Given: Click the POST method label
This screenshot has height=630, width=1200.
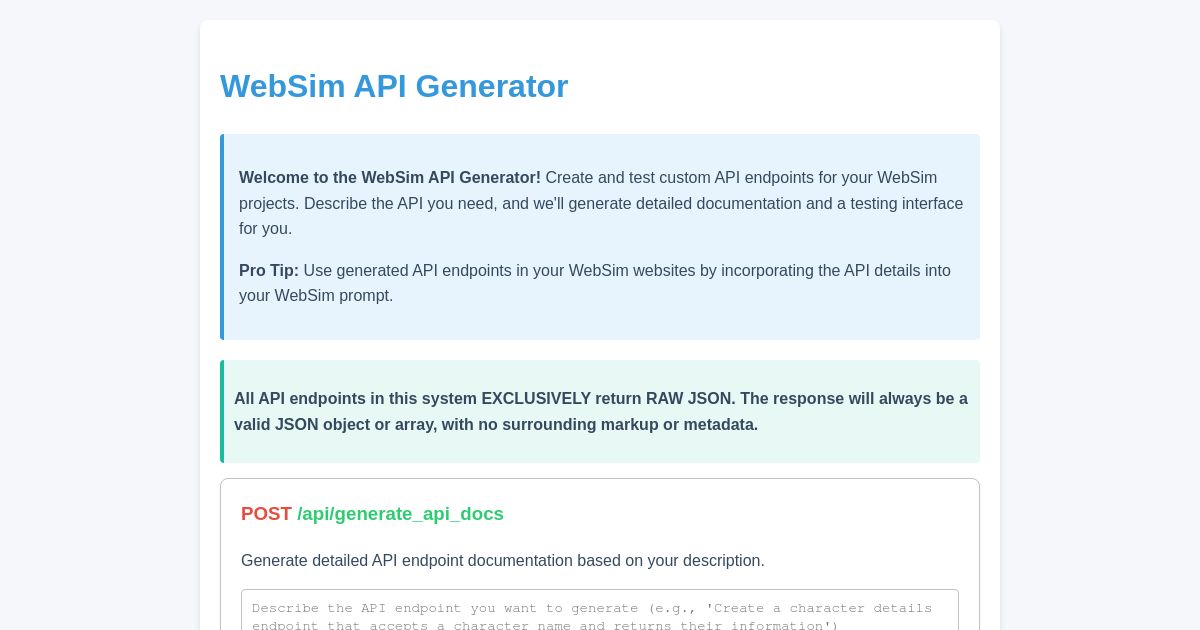Looking at the screenshot, I should 266,513.
